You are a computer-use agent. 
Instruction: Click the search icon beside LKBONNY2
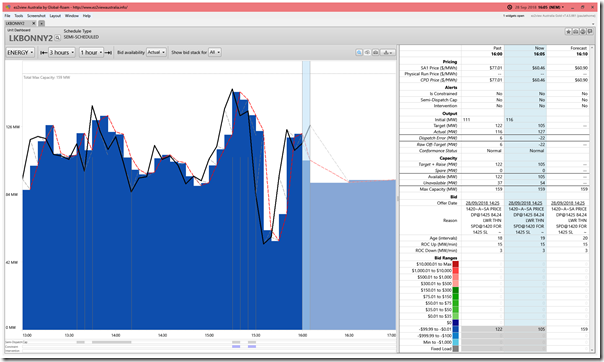[57, 38]
